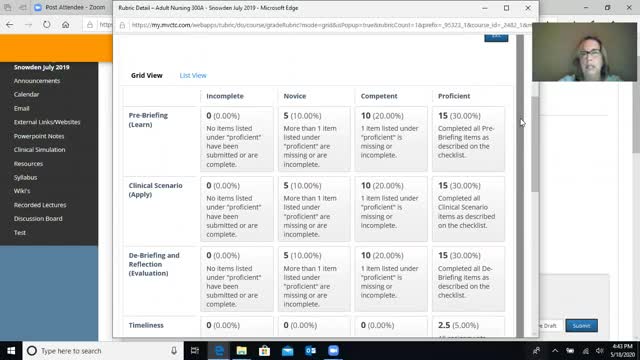Select Clinical Scenario Incomplete 0 cell
640x360 pixels.
(x=237, y=209)
